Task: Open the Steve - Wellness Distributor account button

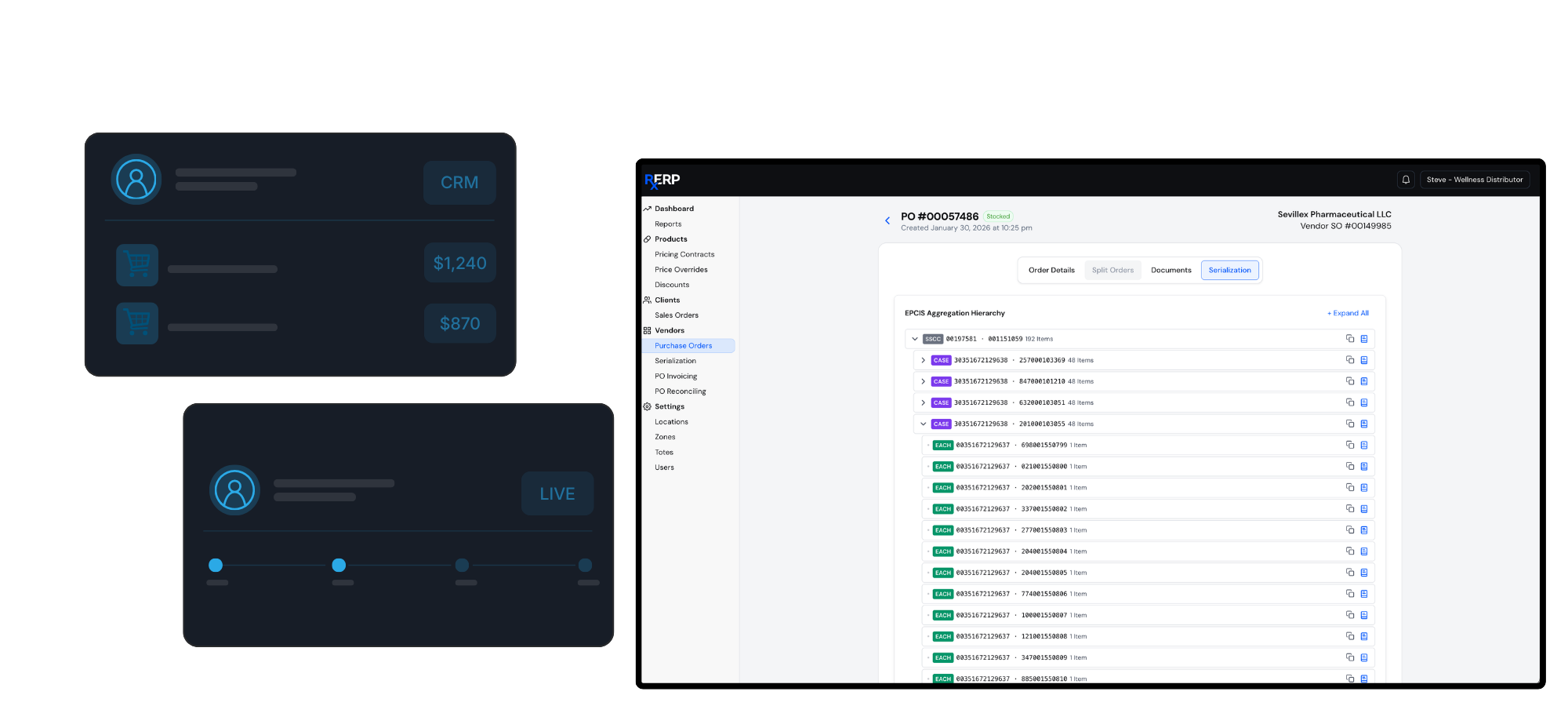Action: 1474,180
